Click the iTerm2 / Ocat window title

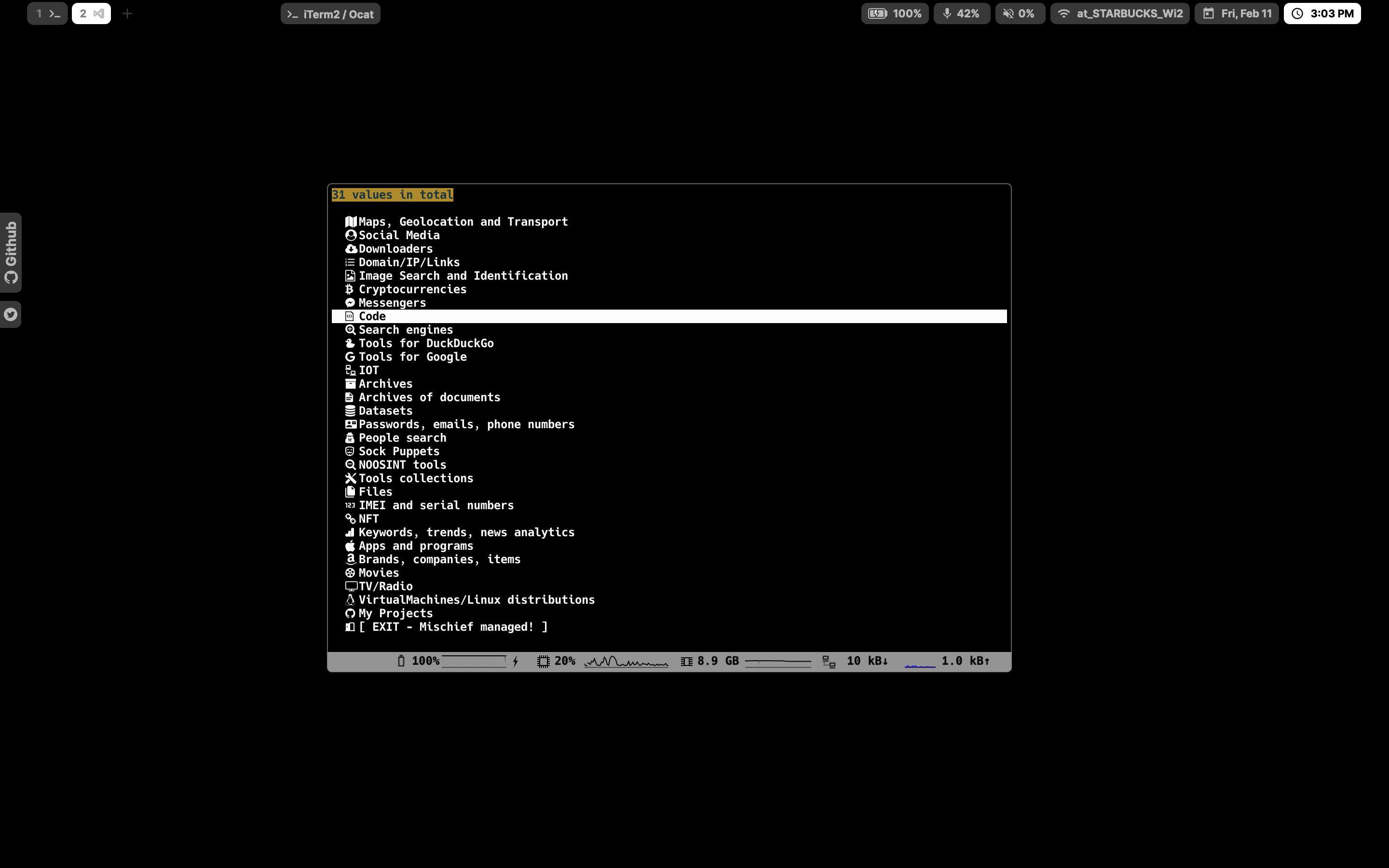(330, 14)
